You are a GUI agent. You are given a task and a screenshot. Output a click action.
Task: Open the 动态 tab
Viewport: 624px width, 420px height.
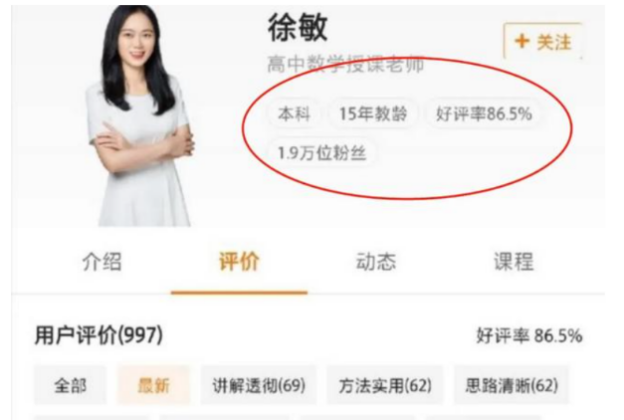376,262
